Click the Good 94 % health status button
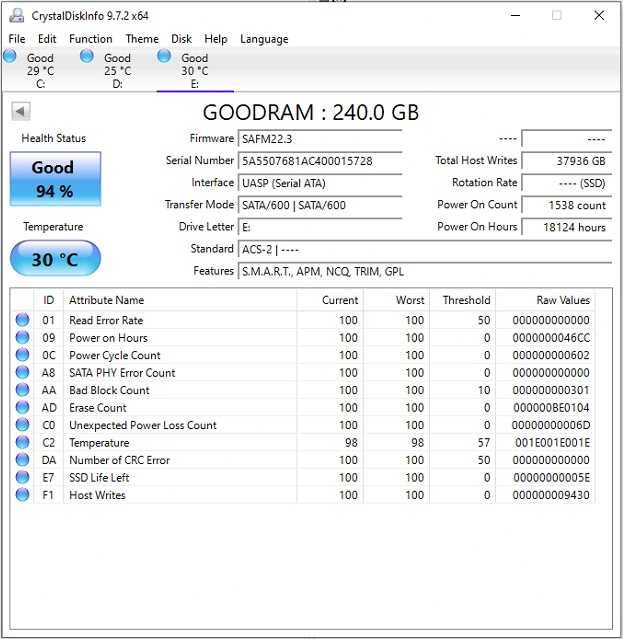The width and height of the screenshot is (623, 639). tap(55, 179)
